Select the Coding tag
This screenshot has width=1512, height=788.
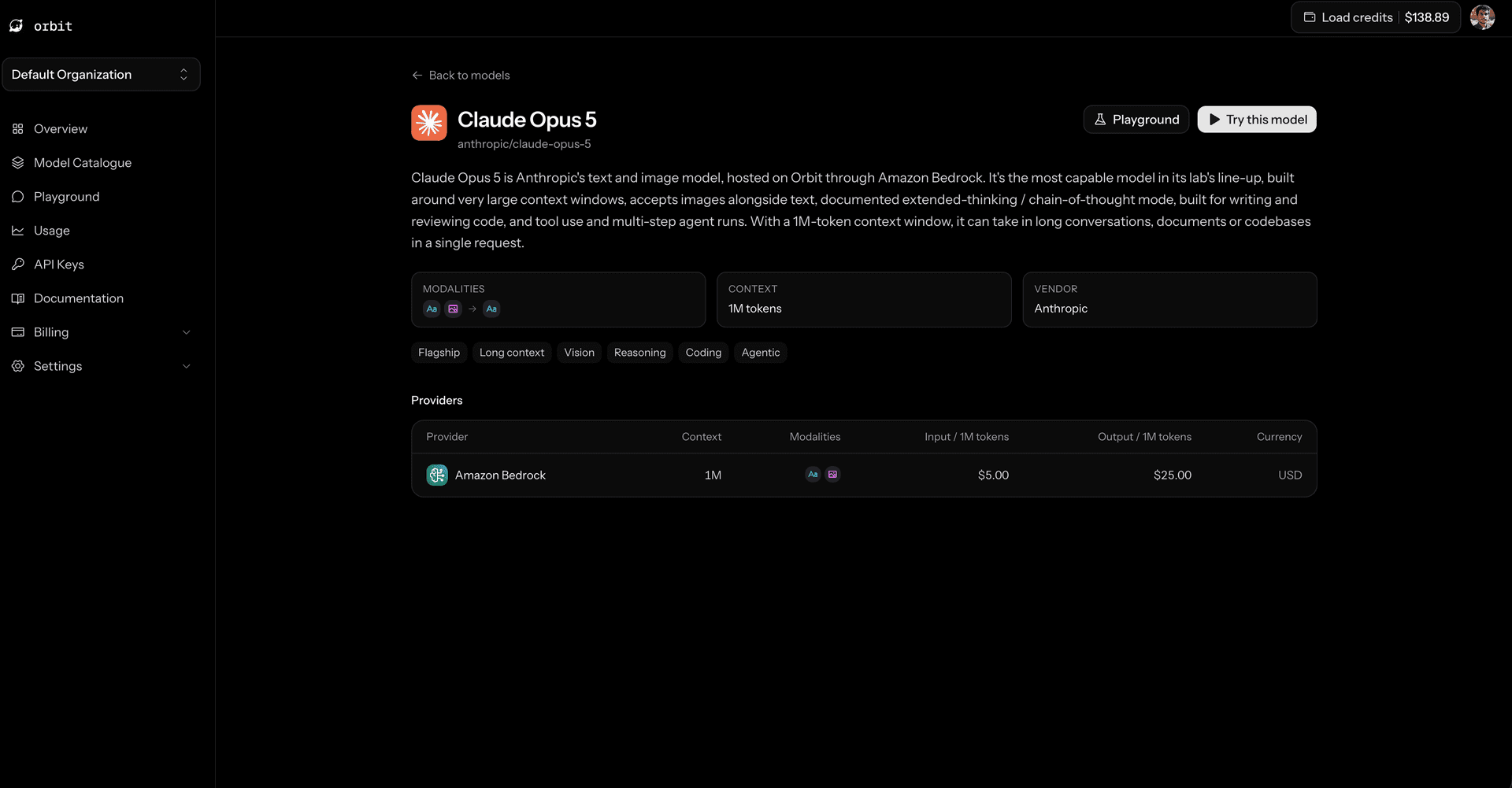point(703,353)
